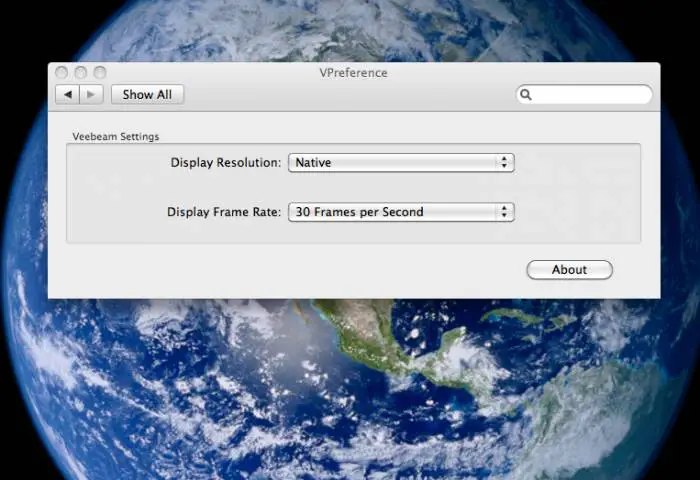Click the Veebeam Settings group label
The height and width of the screenshot is (480, 700).
116,137
